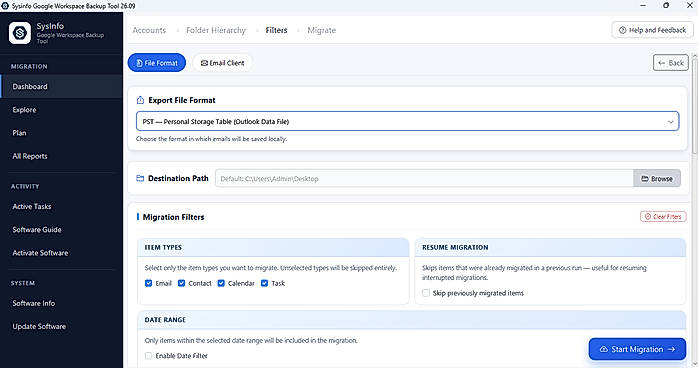
Task: Uncheck the Email item type
Action: [x=149, y=283]
